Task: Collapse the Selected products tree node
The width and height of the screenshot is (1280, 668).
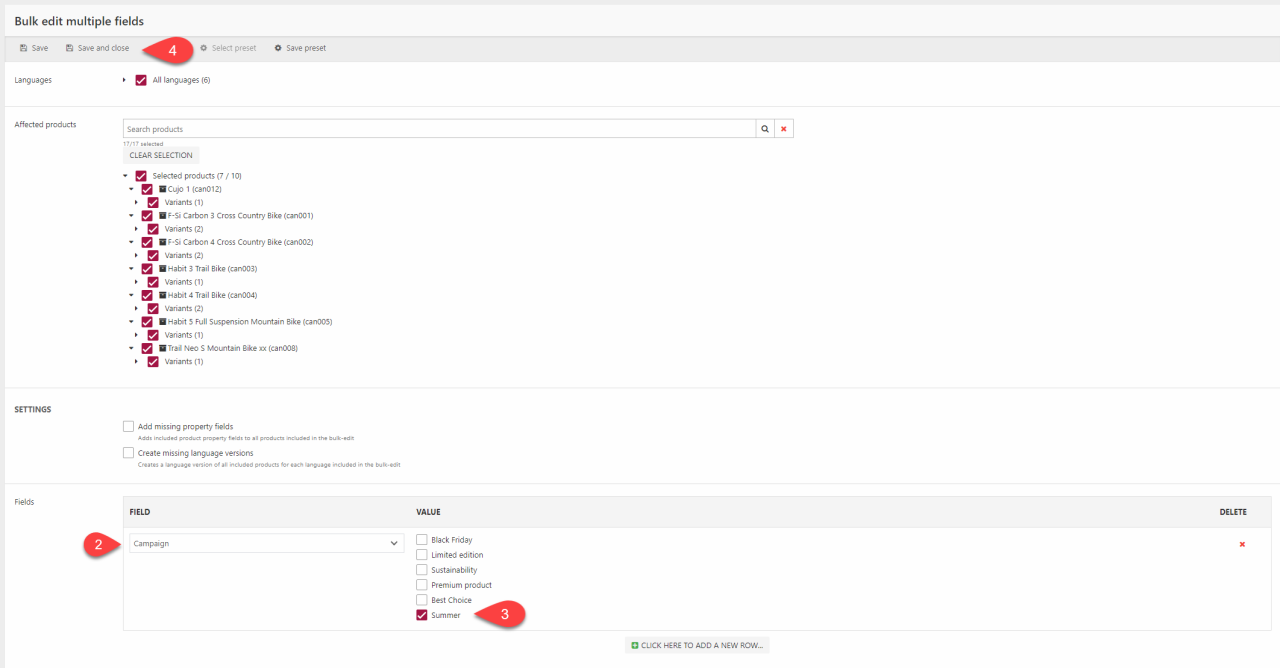Action: [x=125, y=176]
